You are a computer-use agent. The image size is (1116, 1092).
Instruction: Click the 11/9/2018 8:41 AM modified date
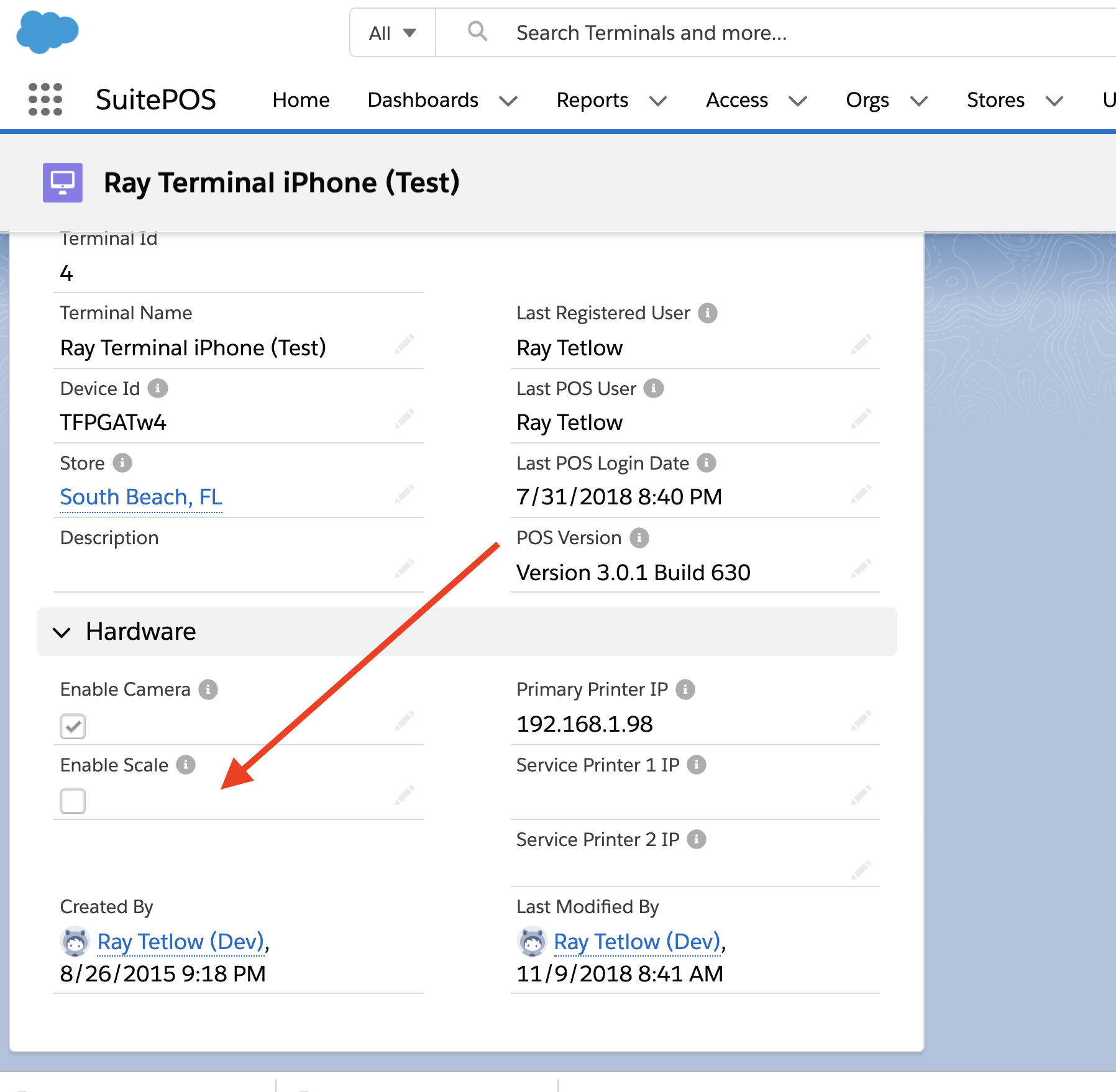pyautogui.click(x=620, y=973)
